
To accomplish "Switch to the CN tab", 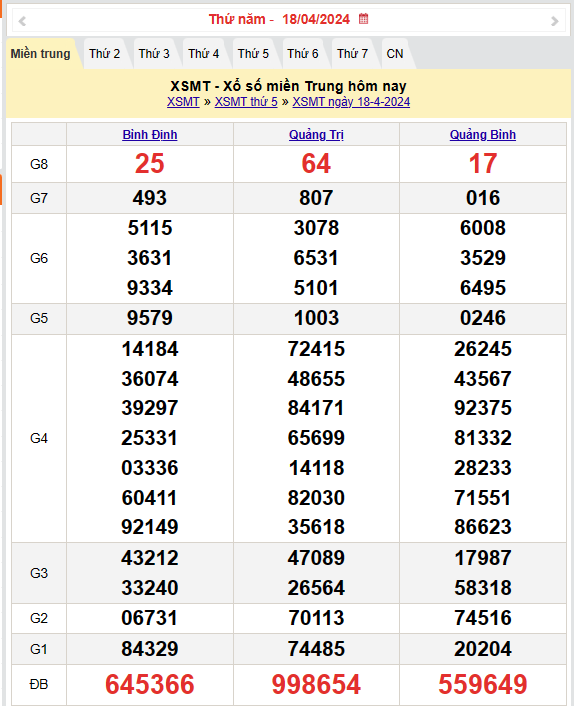I will 395,54.
